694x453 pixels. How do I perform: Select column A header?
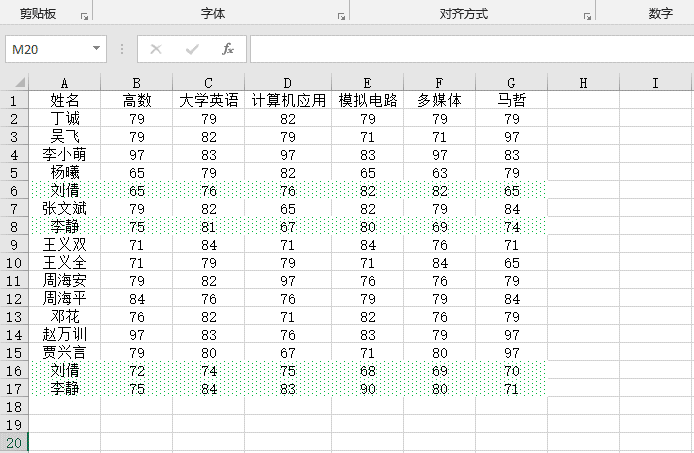pyautogui.click(x=65, y=83)
